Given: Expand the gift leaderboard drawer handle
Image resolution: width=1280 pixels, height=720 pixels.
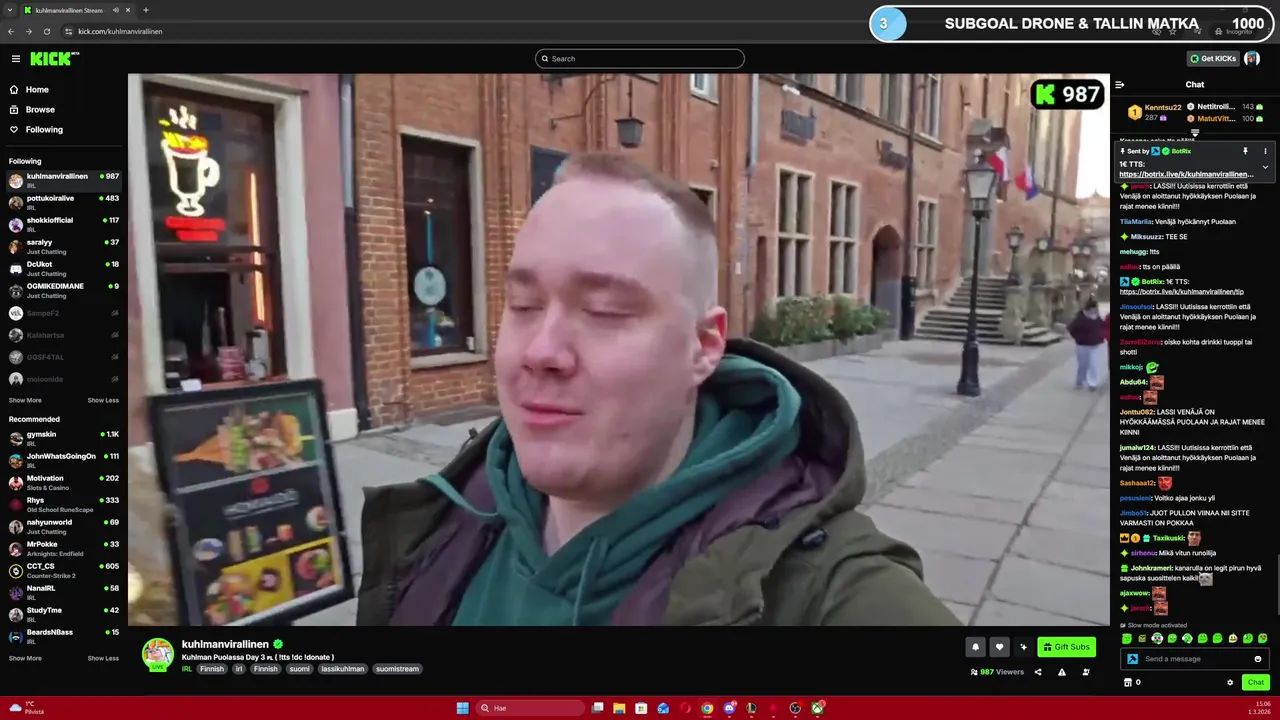Looking at the screenshot, I should point(1195,132).
